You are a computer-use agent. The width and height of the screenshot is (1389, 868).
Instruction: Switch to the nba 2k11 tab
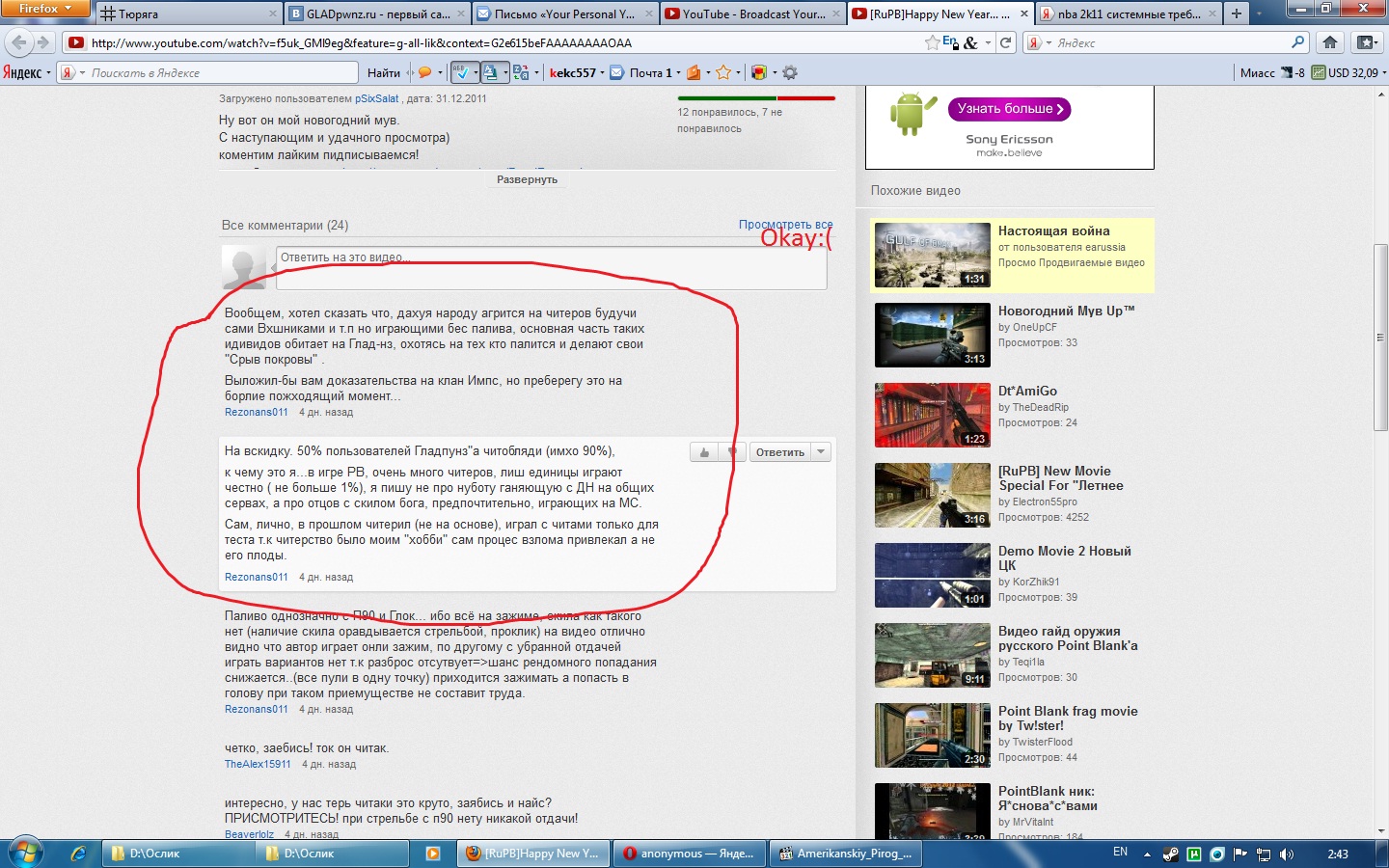pos(1127,14)
